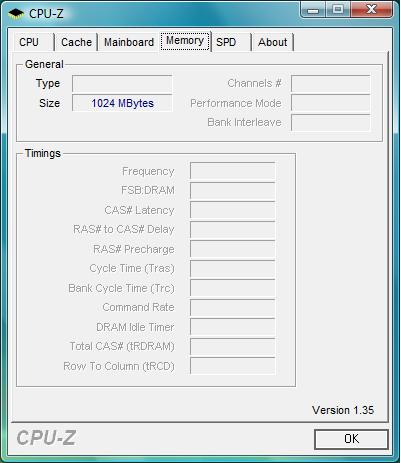The image size is (401, 463).
Task: Click the Bank Cycle Time (Trc) field
Action: 233,288
